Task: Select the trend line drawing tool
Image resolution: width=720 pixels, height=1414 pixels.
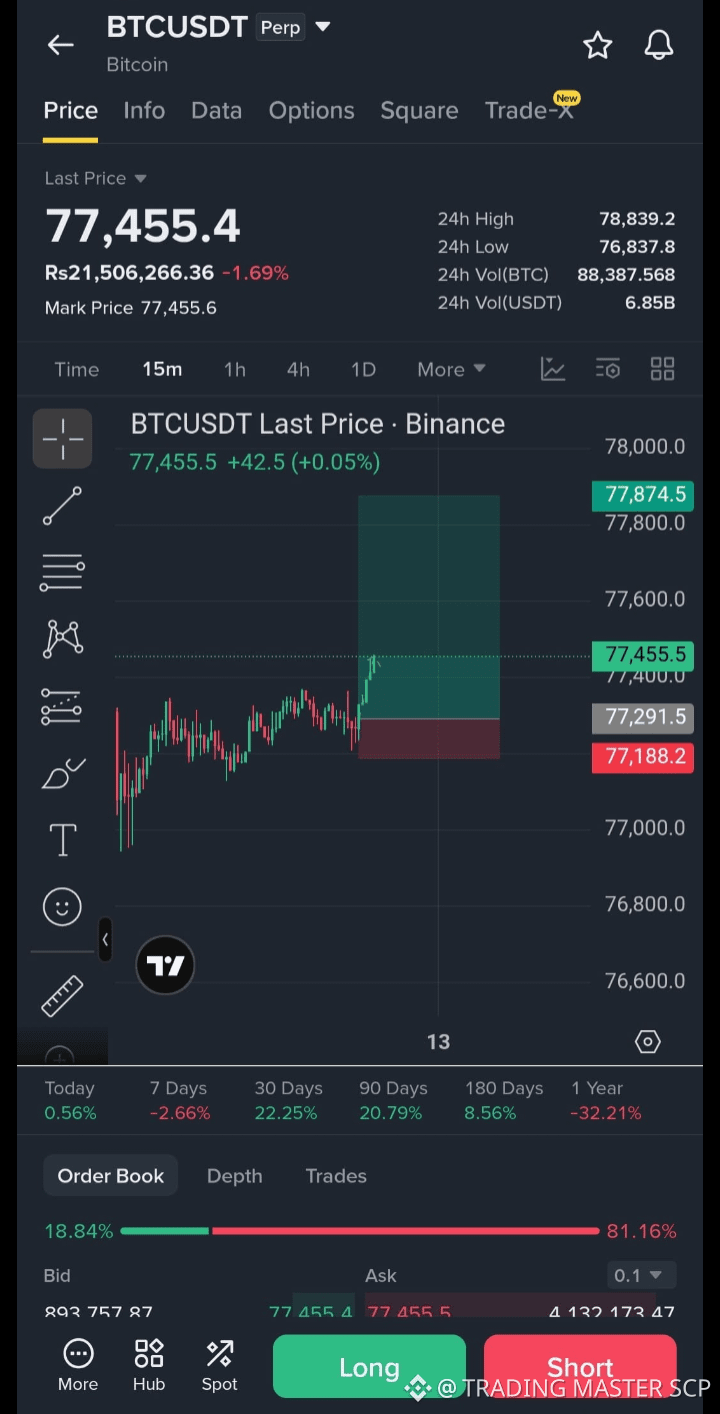Action: 62,506
